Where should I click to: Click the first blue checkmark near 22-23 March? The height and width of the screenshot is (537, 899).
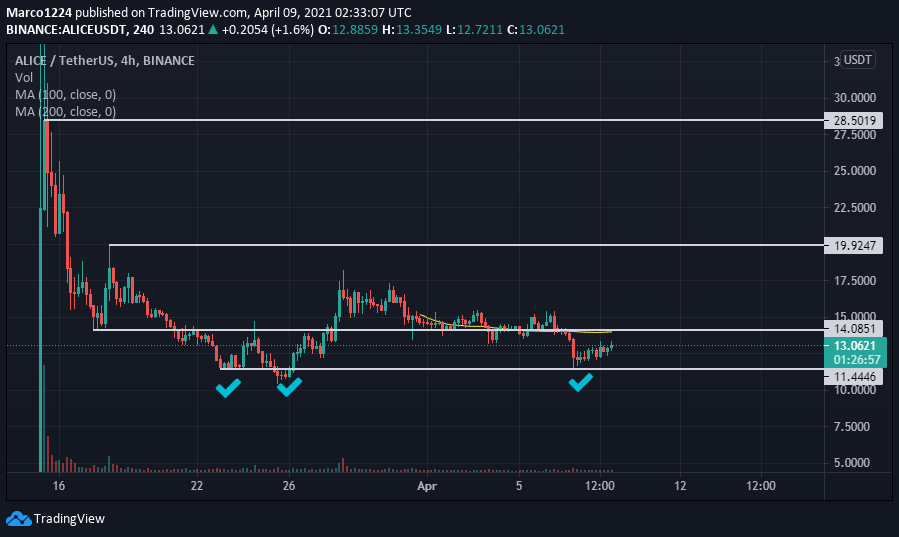tap(228, 388)
